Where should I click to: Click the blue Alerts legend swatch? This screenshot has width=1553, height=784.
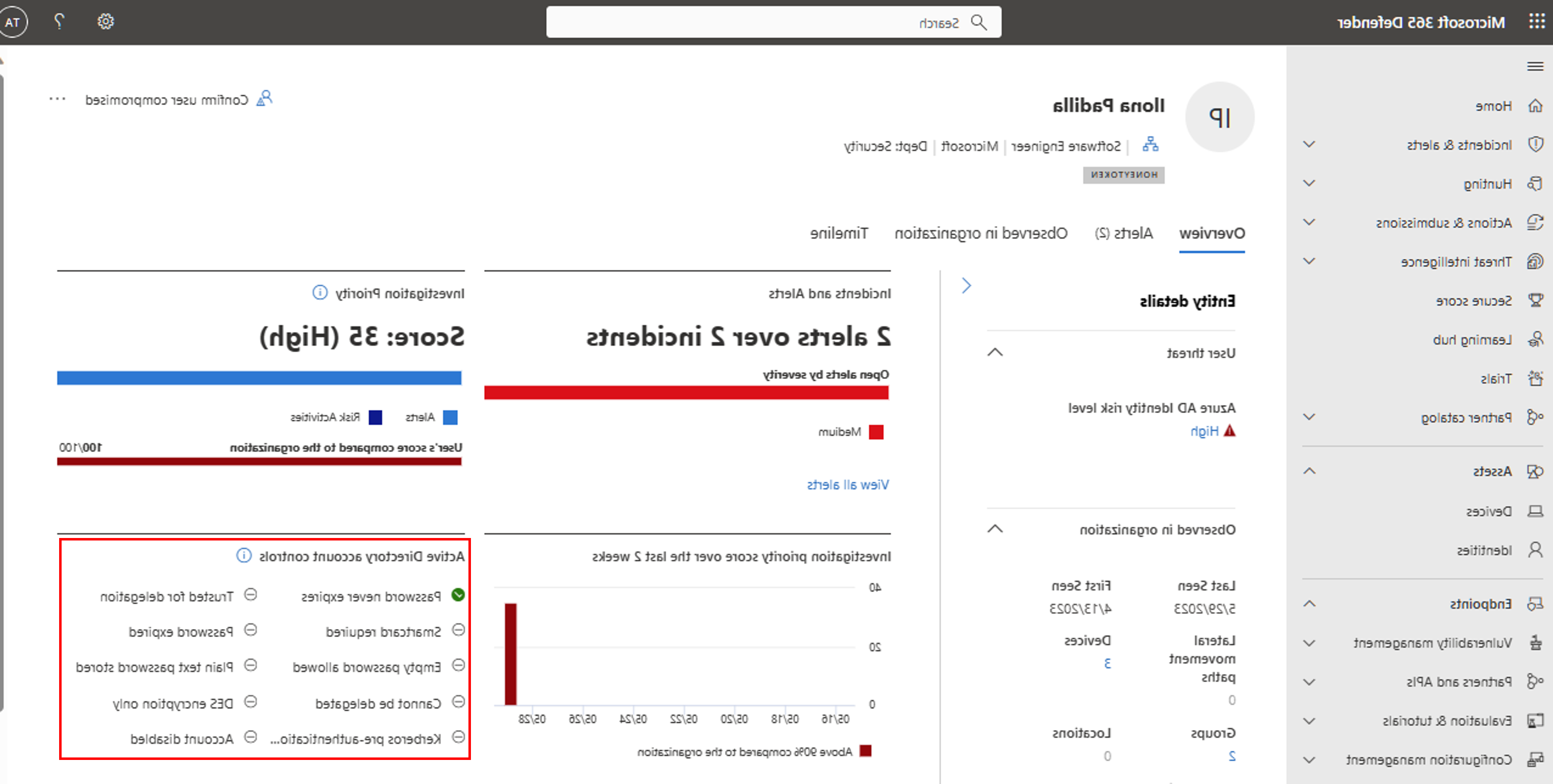coord(450,418)
